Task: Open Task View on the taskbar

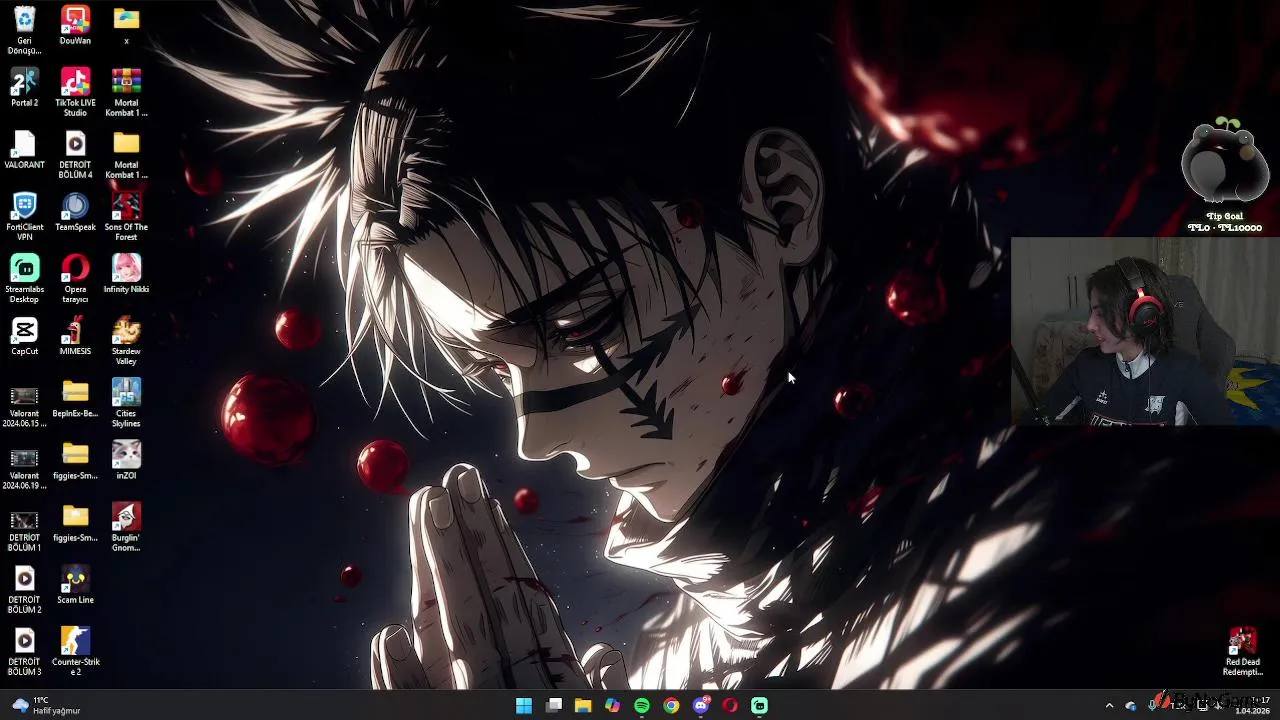Action: click(554, 705)
